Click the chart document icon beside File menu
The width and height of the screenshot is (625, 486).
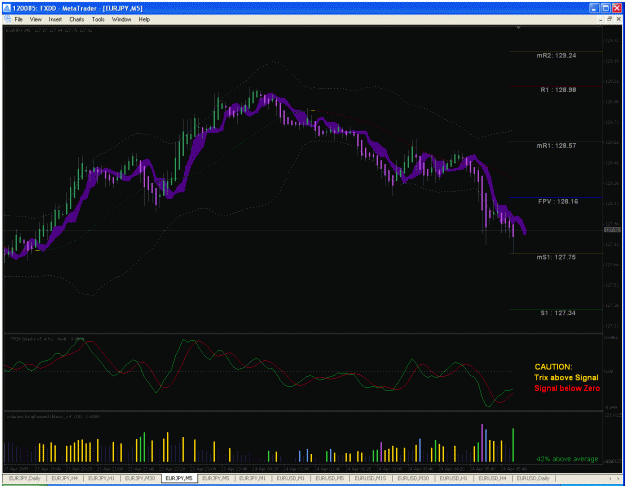coord(7,19)
